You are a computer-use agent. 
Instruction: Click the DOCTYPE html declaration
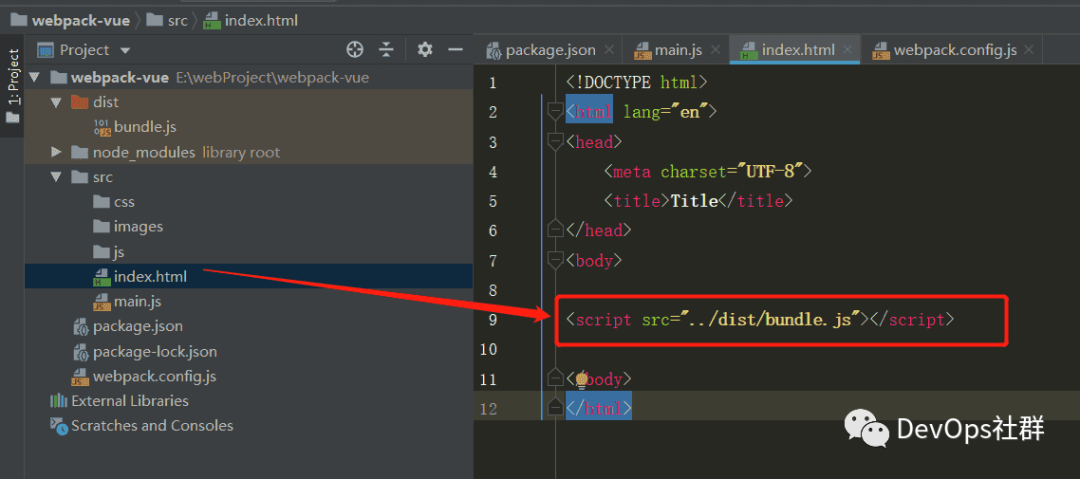(636, 83)
